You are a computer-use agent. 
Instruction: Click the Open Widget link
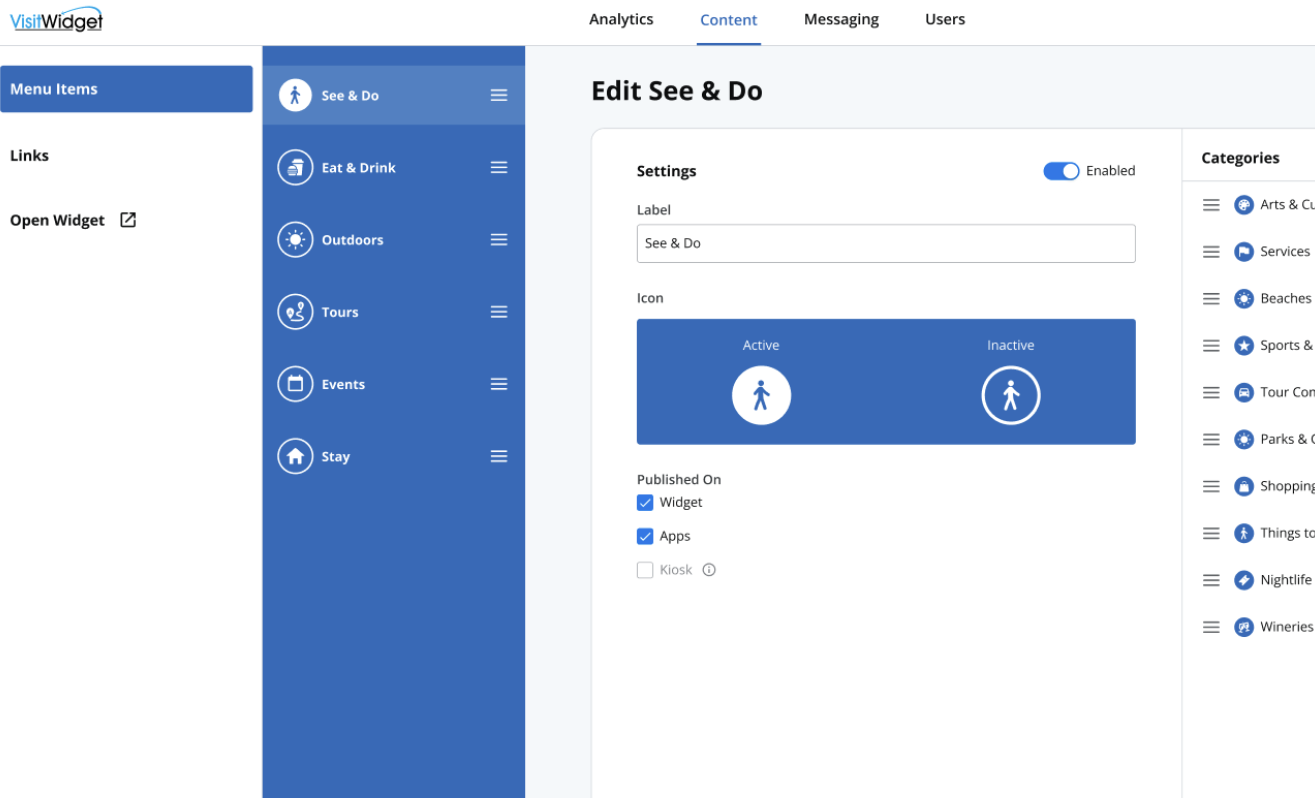coord(57,220)
